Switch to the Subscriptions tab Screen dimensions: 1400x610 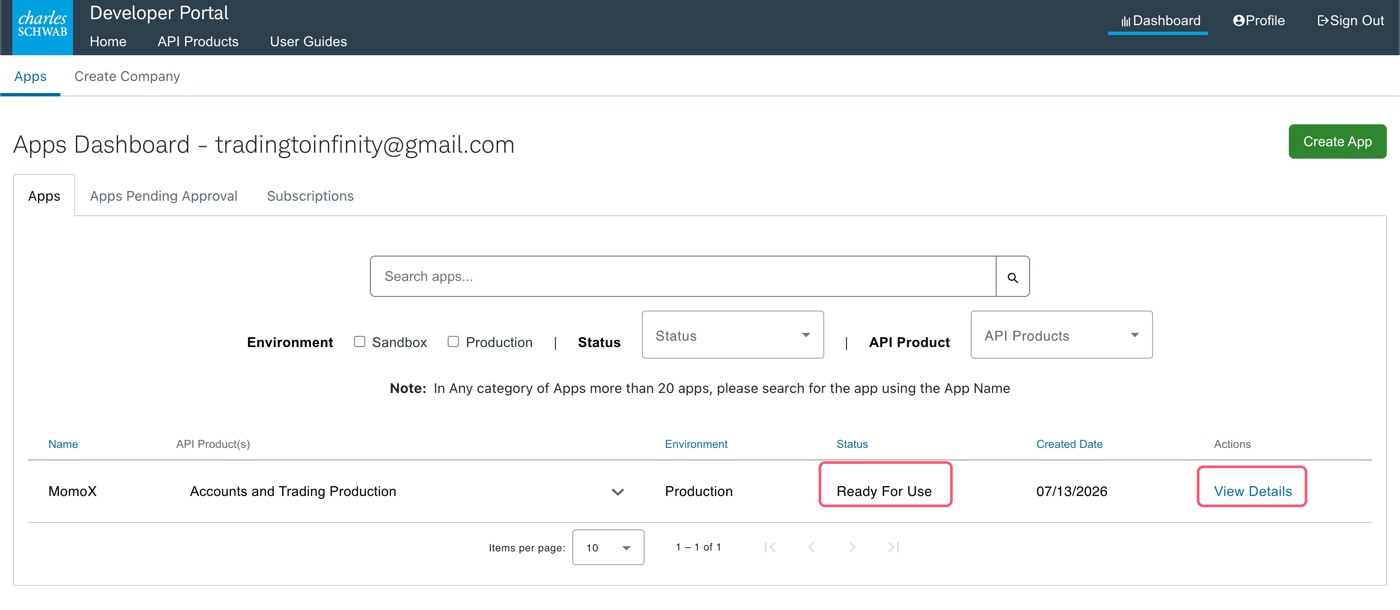click(x=310, y=196)
